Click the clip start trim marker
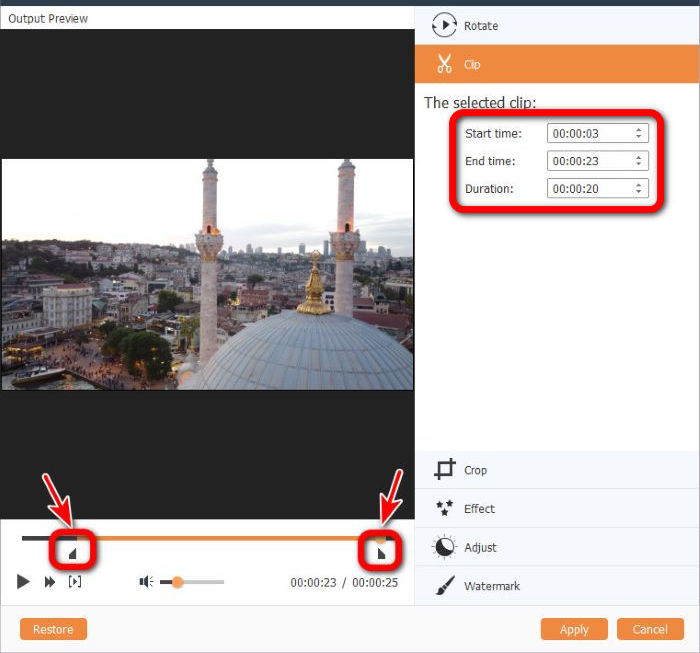 coord(73,554)
